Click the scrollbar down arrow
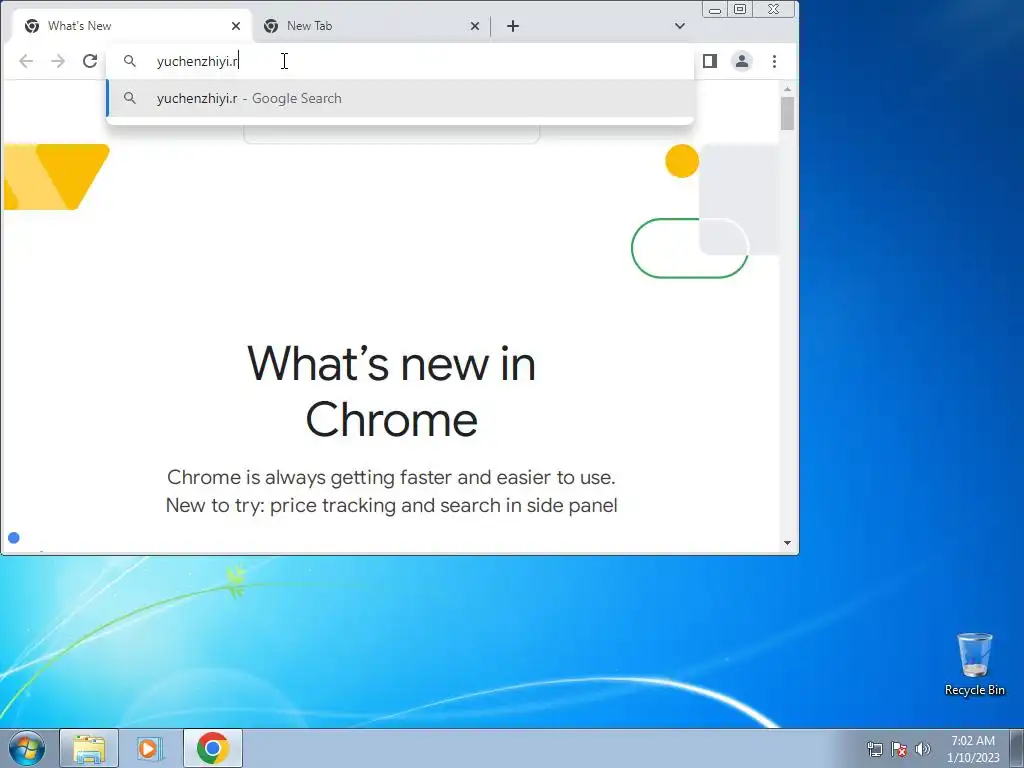This screenshot has height=768, width=1024. tap(788, 543)
